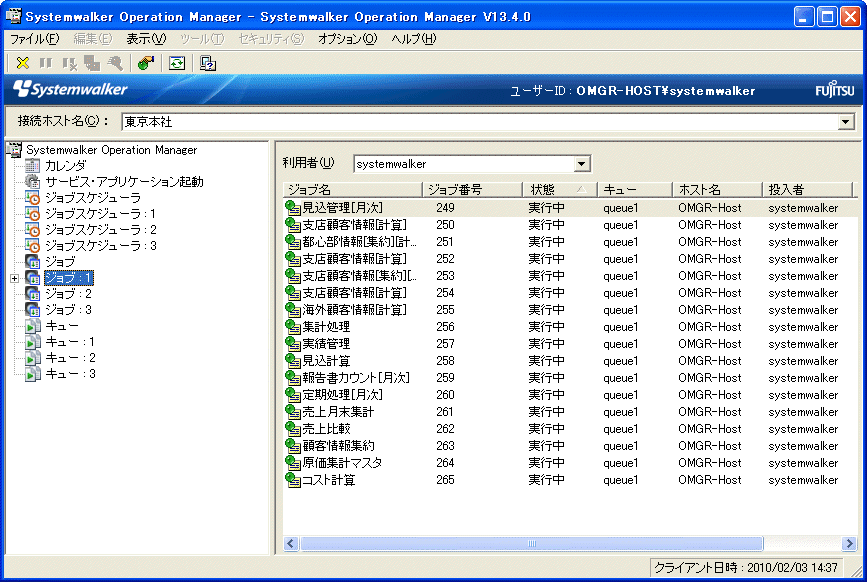Click the キュー : 1 tree icon
Screen dimensions: 867x582
coord(33,342)
